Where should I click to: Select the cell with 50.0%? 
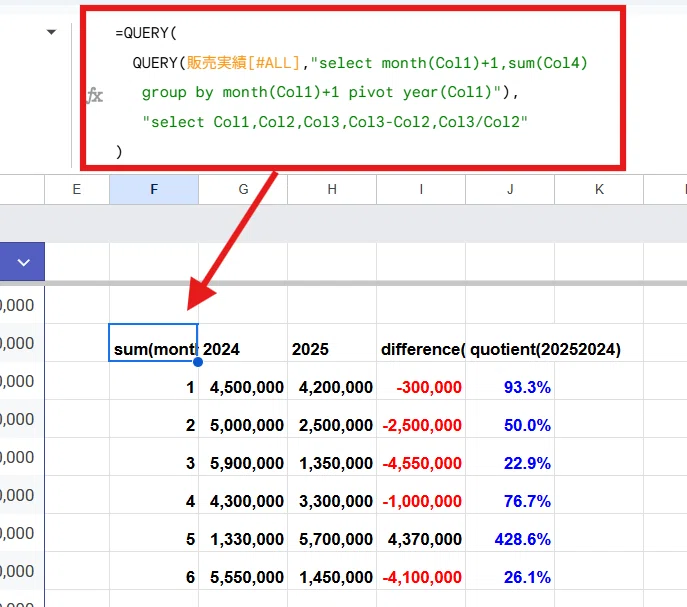[x=510, y=419]
